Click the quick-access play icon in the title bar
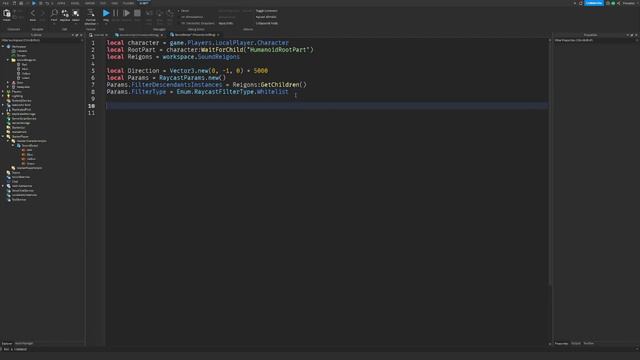640x360 pixels. click(34, 3)
